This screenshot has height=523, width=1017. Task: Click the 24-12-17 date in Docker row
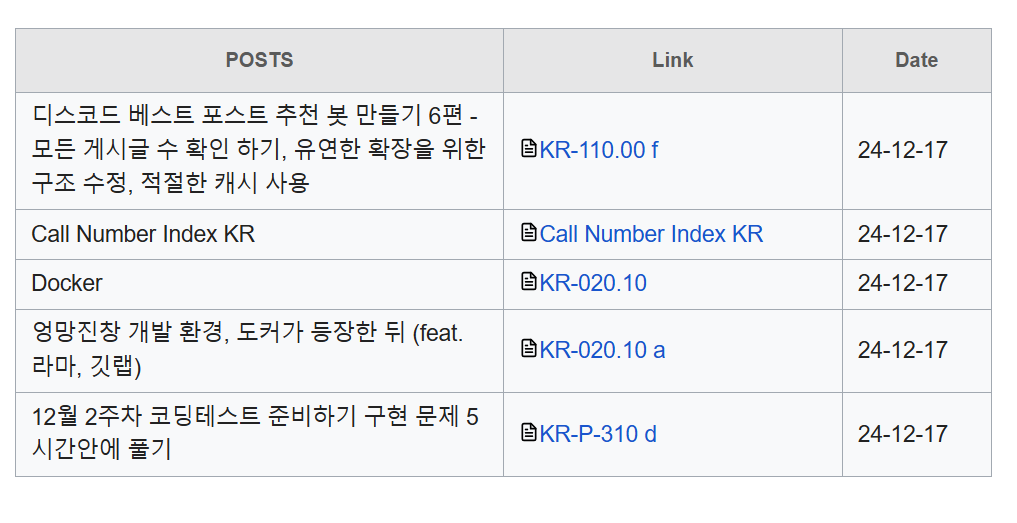click(902, 284)
